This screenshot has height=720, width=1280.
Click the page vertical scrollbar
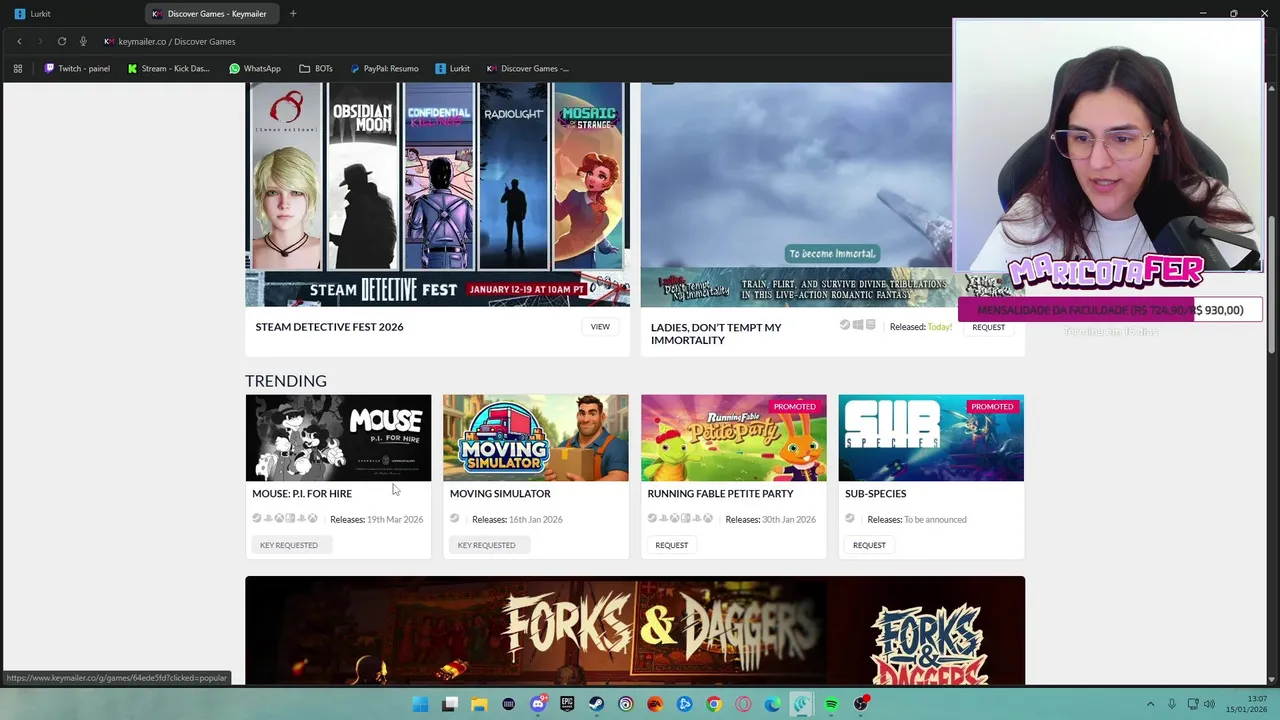pyautogui.click(x=1272, y=285)
